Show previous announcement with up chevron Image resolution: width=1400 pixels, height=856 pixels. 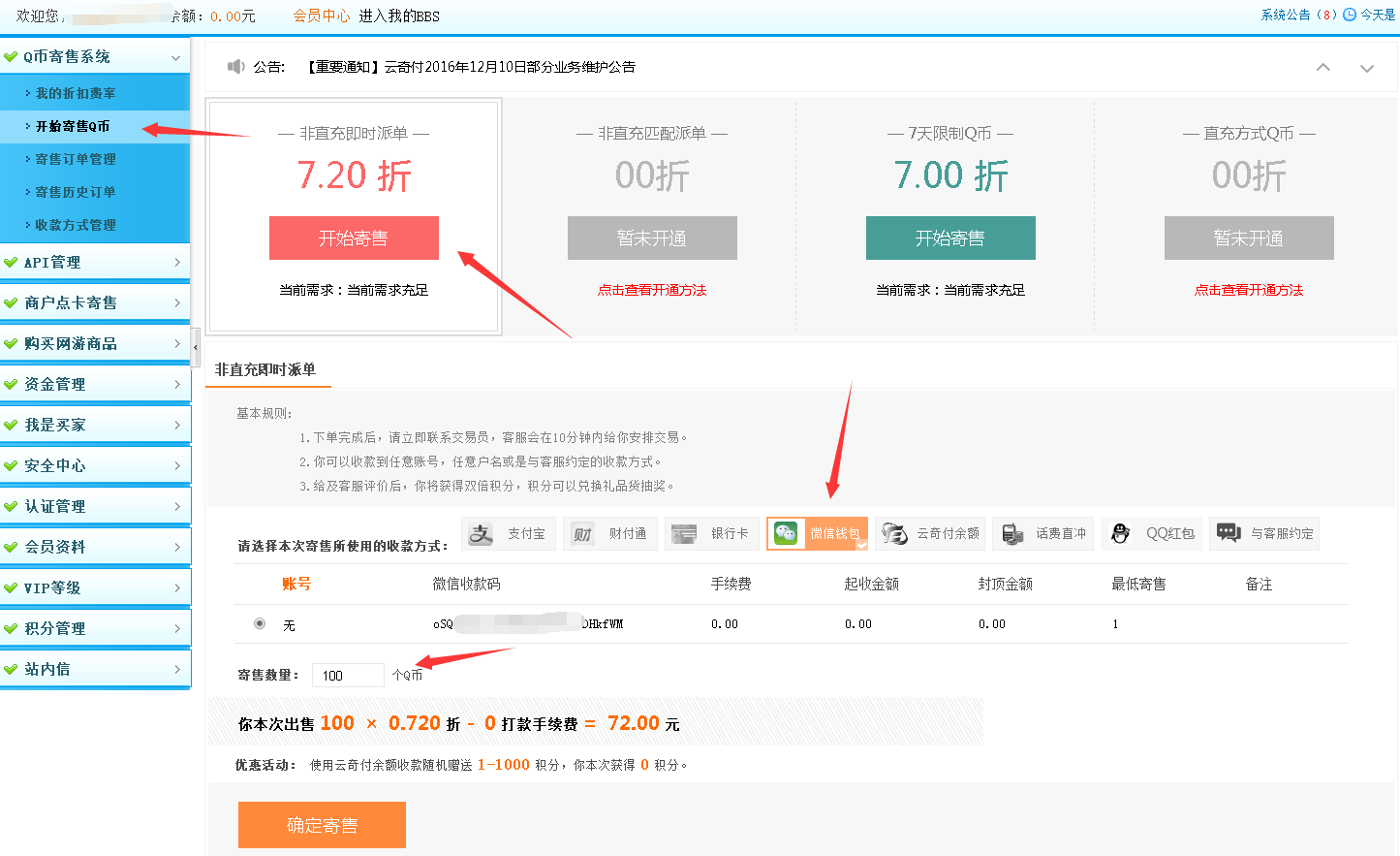[1323, 67]
